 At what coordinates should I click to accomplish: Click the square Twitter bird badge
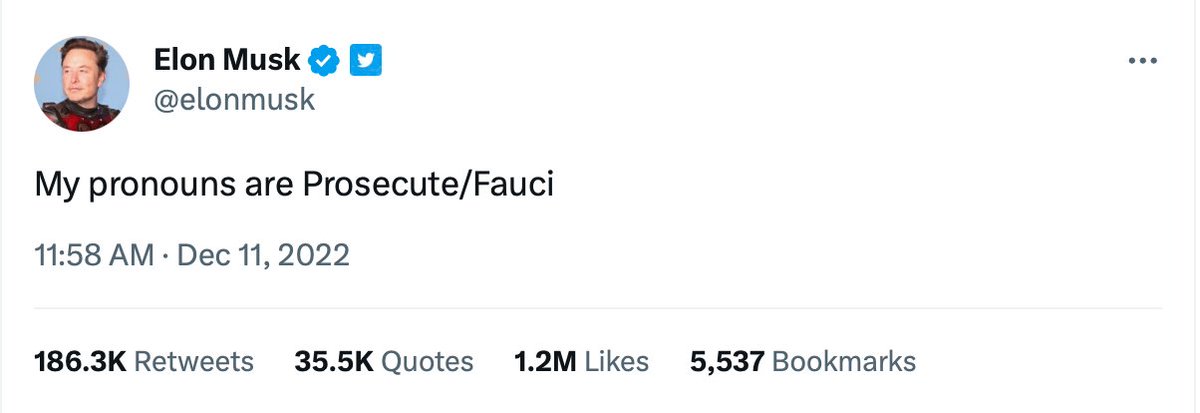coord(366,61)
